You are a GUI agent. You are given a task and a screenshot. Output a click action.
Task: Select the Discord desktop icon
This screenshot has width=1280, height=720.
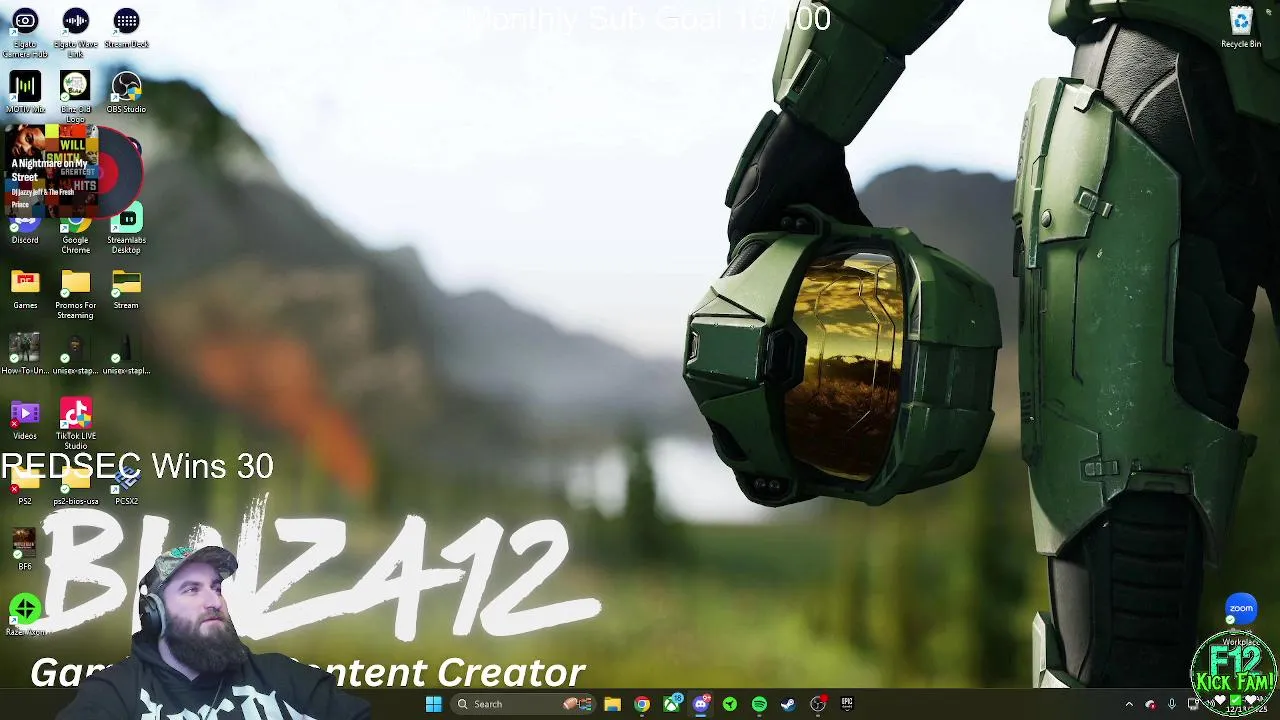[x=25, y=224]
